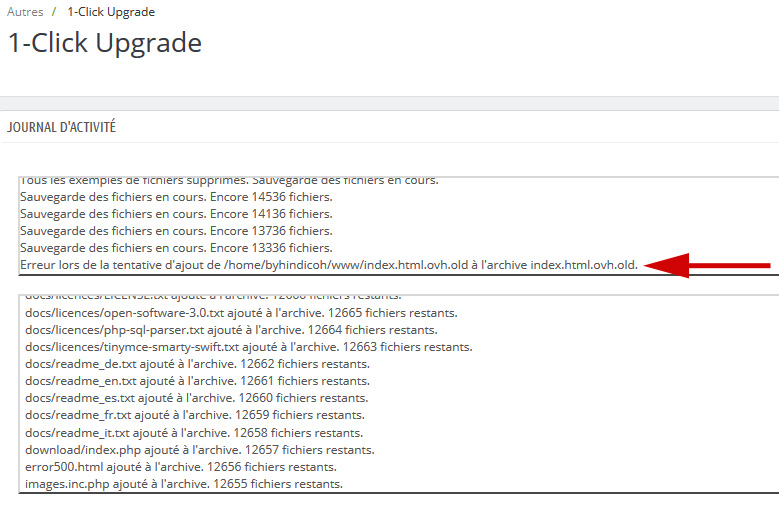Click the 1-Click Upgrade page title
The height and width of the screenshot is (511, 779).
[105, 43]
